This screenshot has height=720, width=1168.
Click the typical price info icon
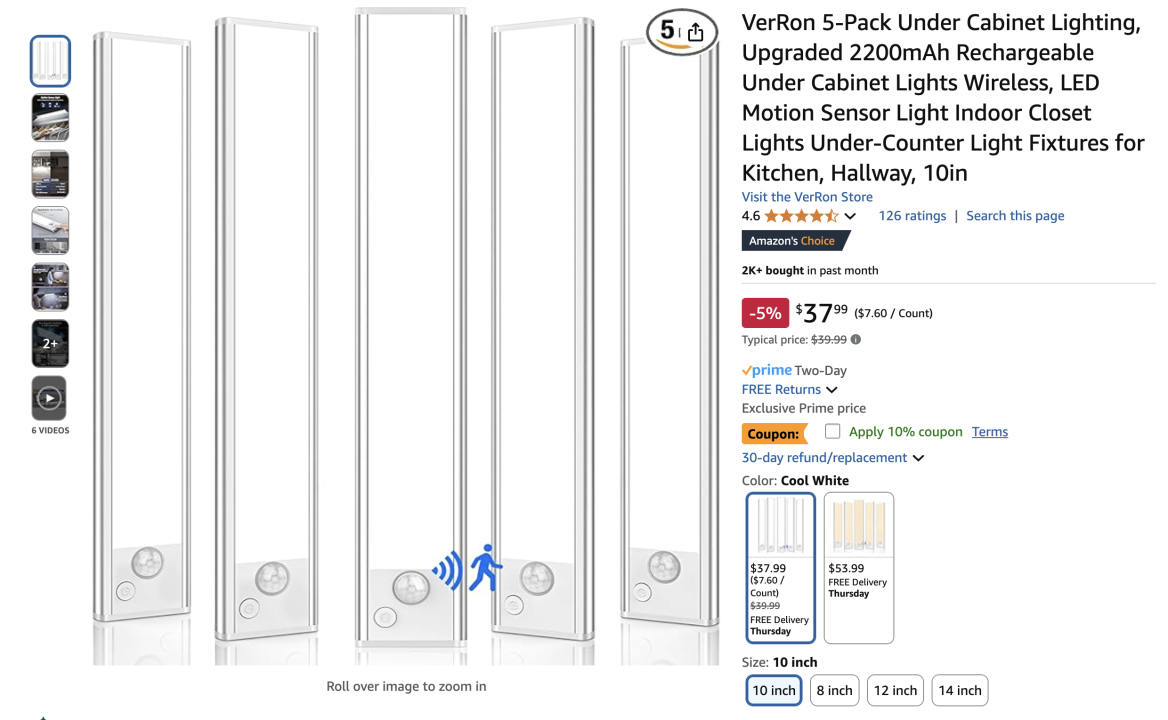tap(856, 340)
